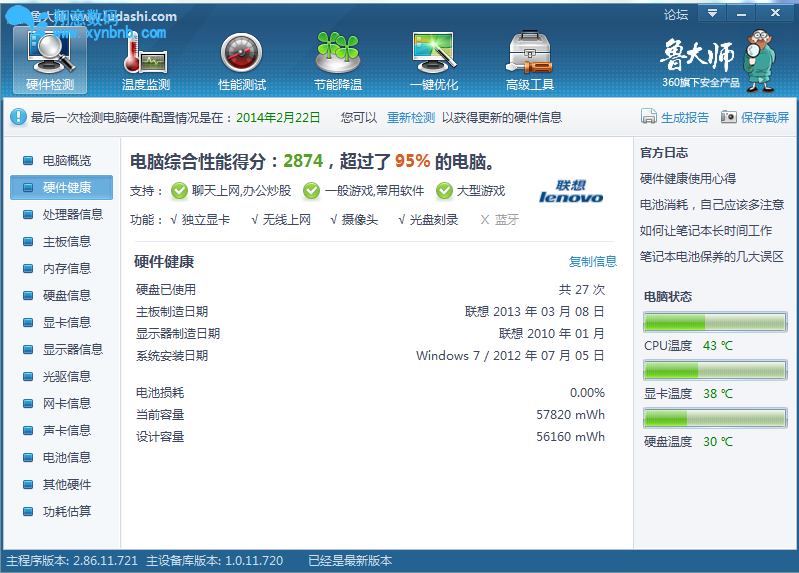Click the 生成报告 generate report link
Viewport: 799px width, 573px height.
point(684,118)
